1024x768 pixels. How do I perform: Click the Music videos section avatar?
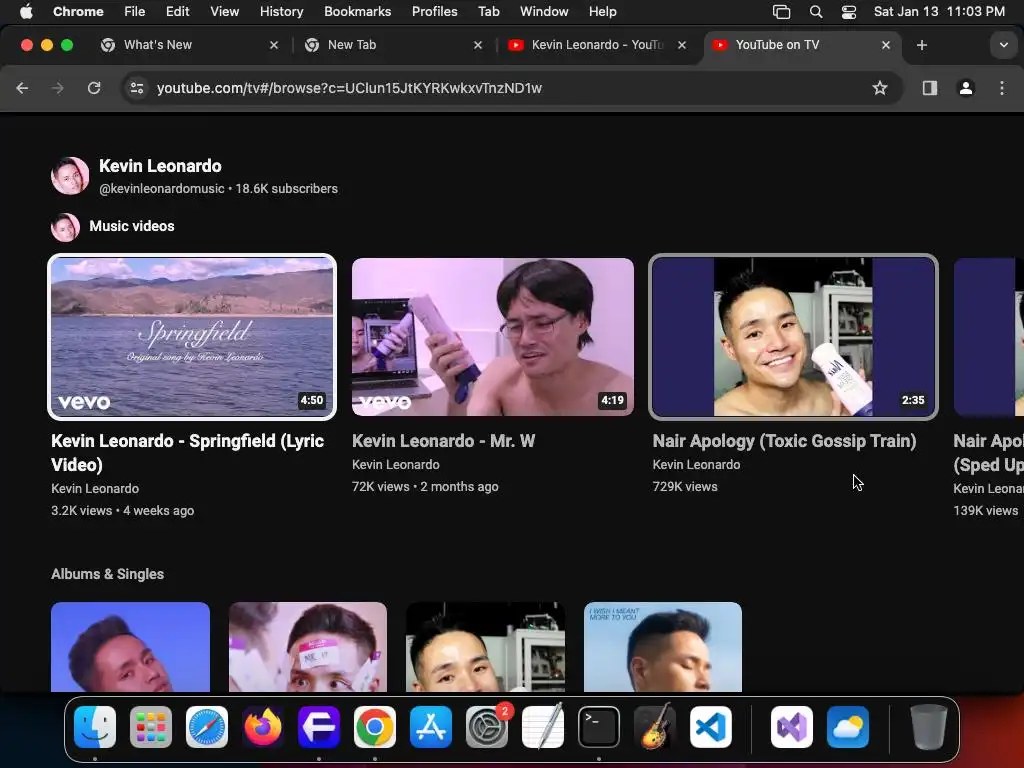[65, 227]
